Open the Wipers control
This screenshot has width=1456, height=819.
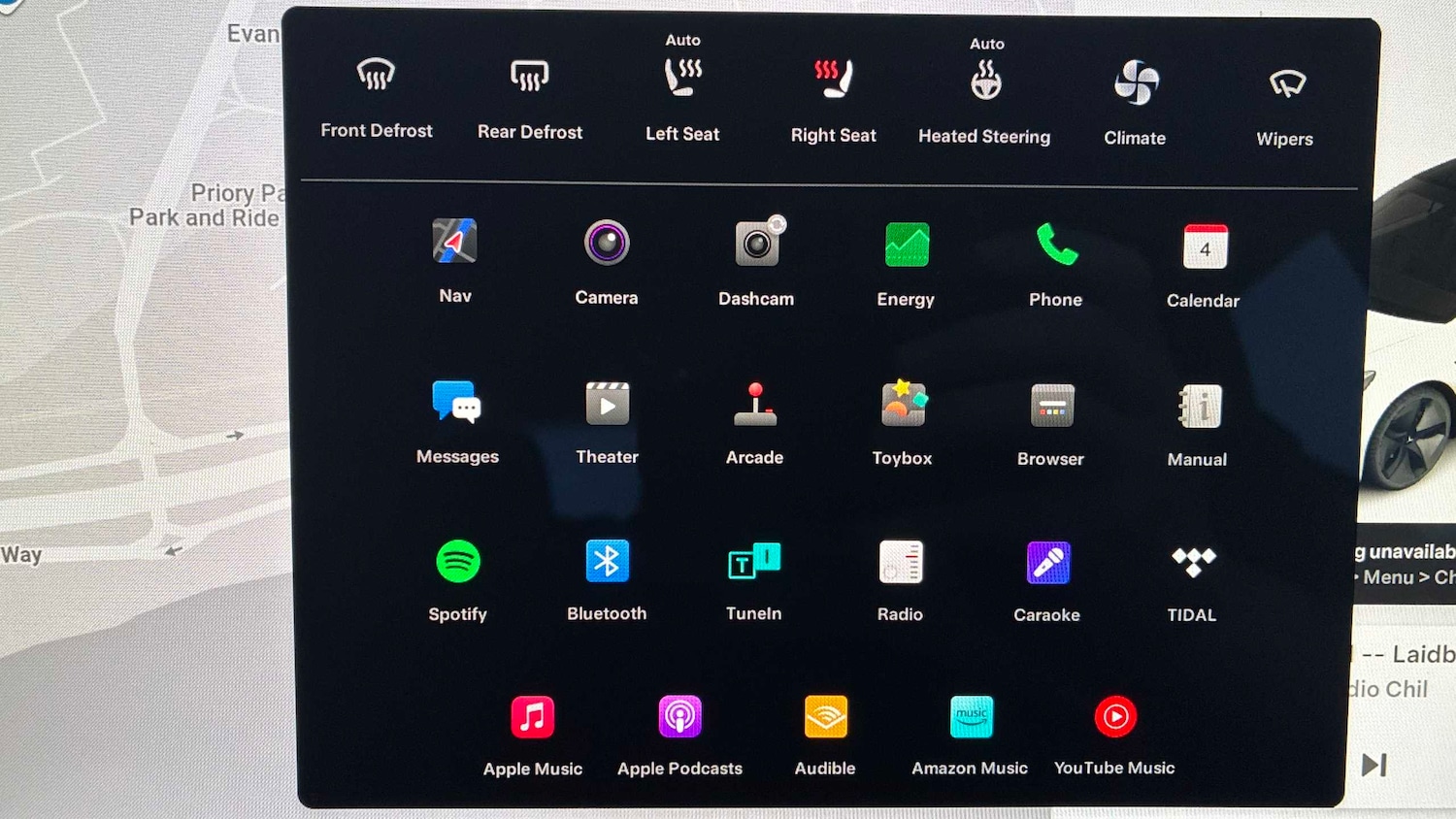click(x=1287, y=85)
